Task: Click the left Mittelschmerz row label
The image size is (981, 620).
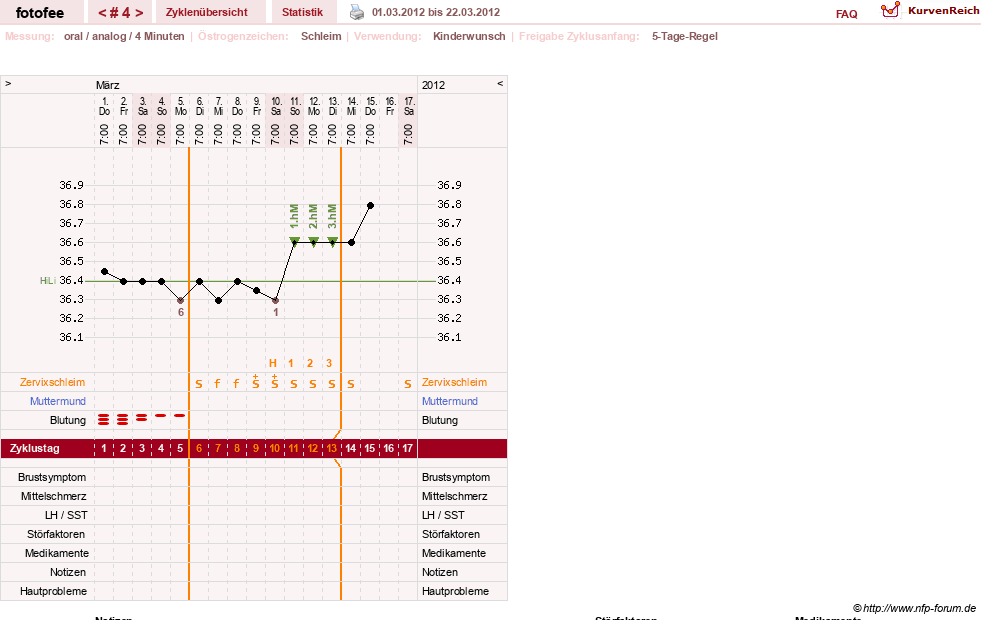Action: click(x=54, y=496)
